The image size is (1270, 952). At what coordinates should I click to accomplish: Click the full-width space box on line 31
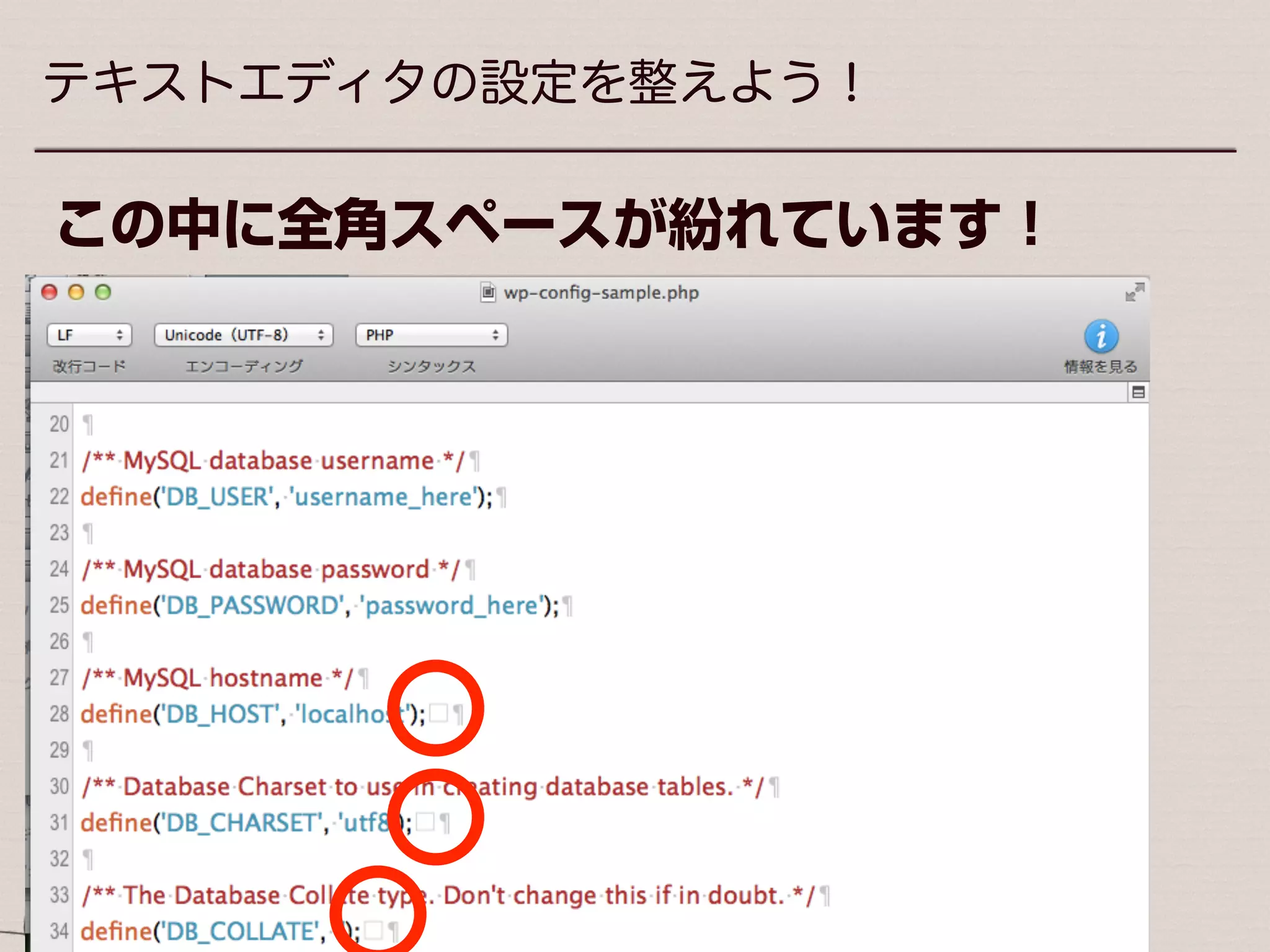(425, 822)
